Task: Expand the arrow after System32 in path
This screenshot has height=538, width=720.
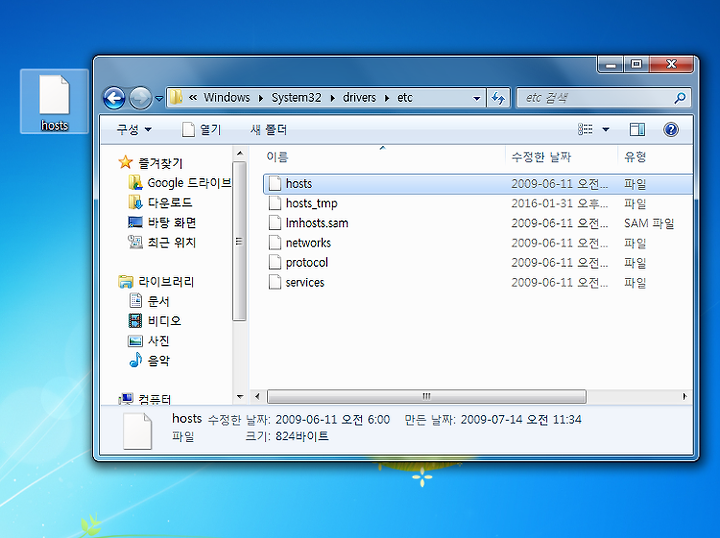Action: (332, 98)
